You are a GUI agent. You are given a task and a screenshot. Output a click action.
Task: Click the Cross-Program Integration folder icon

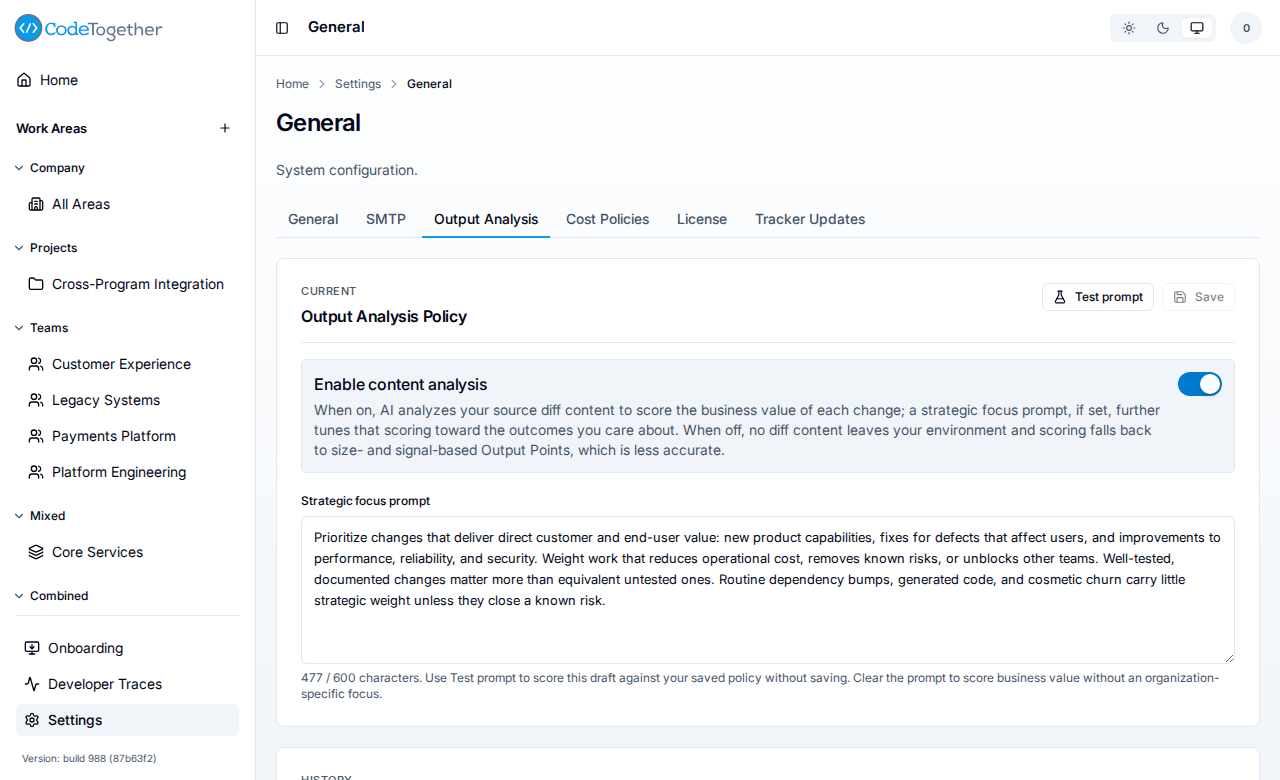(x=36, y=284)
